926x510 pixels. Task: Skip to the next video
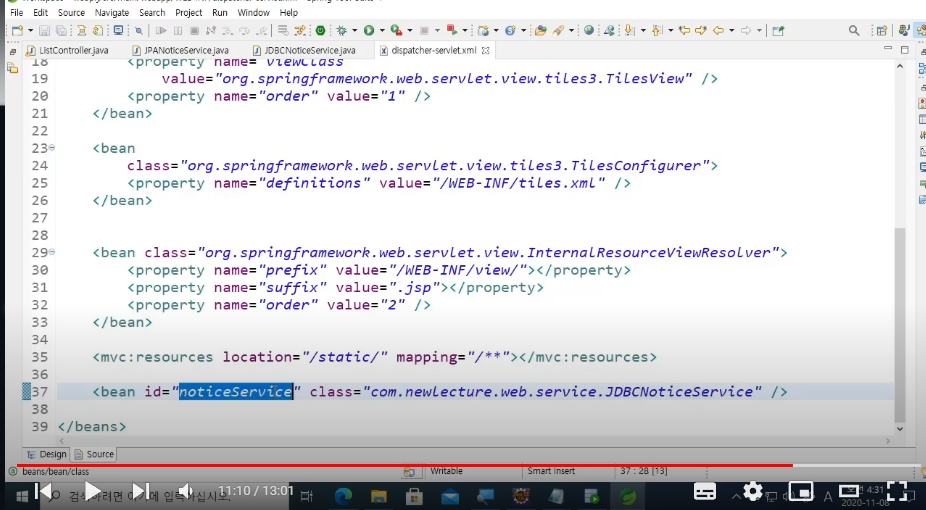[141, 491]
